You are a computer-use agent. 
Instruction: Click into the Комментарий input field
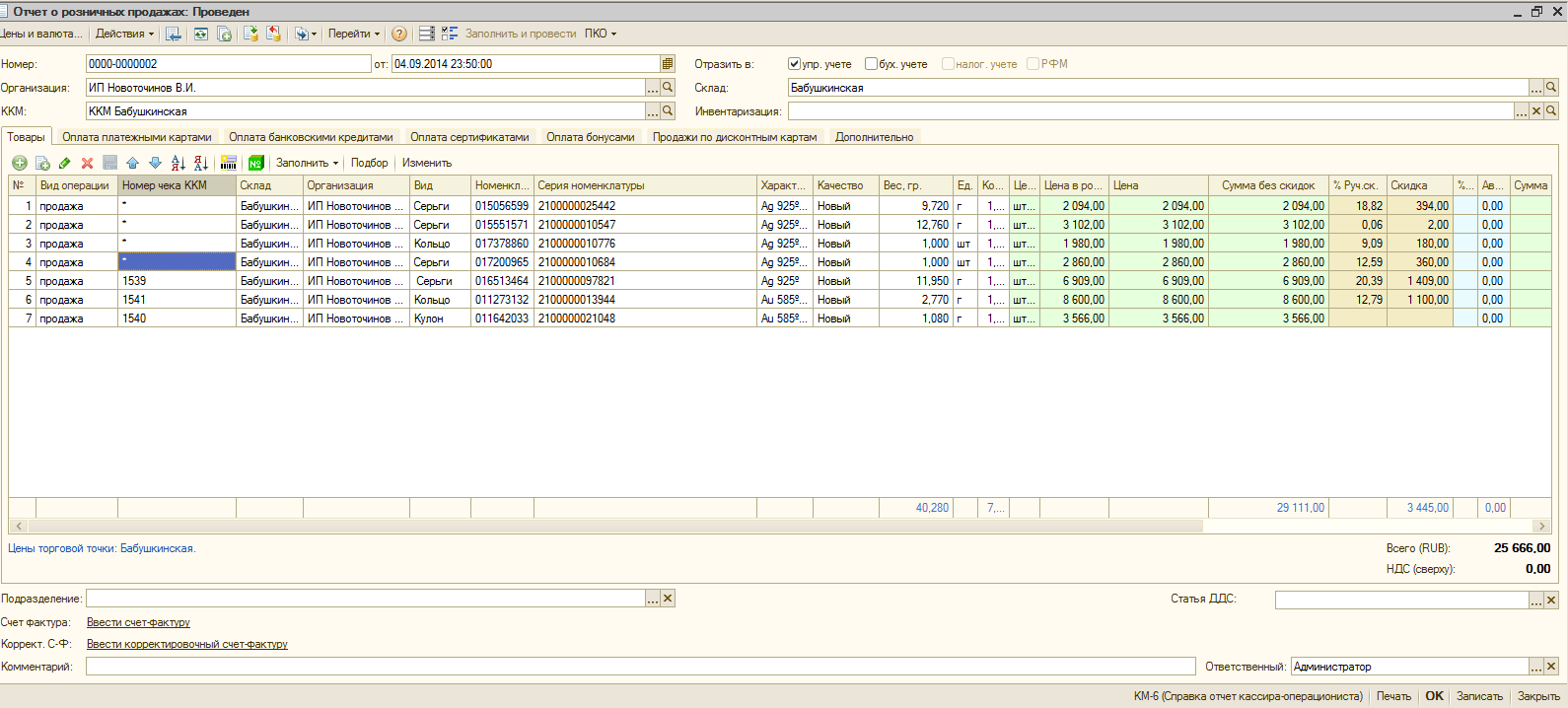tap(639, 667)
